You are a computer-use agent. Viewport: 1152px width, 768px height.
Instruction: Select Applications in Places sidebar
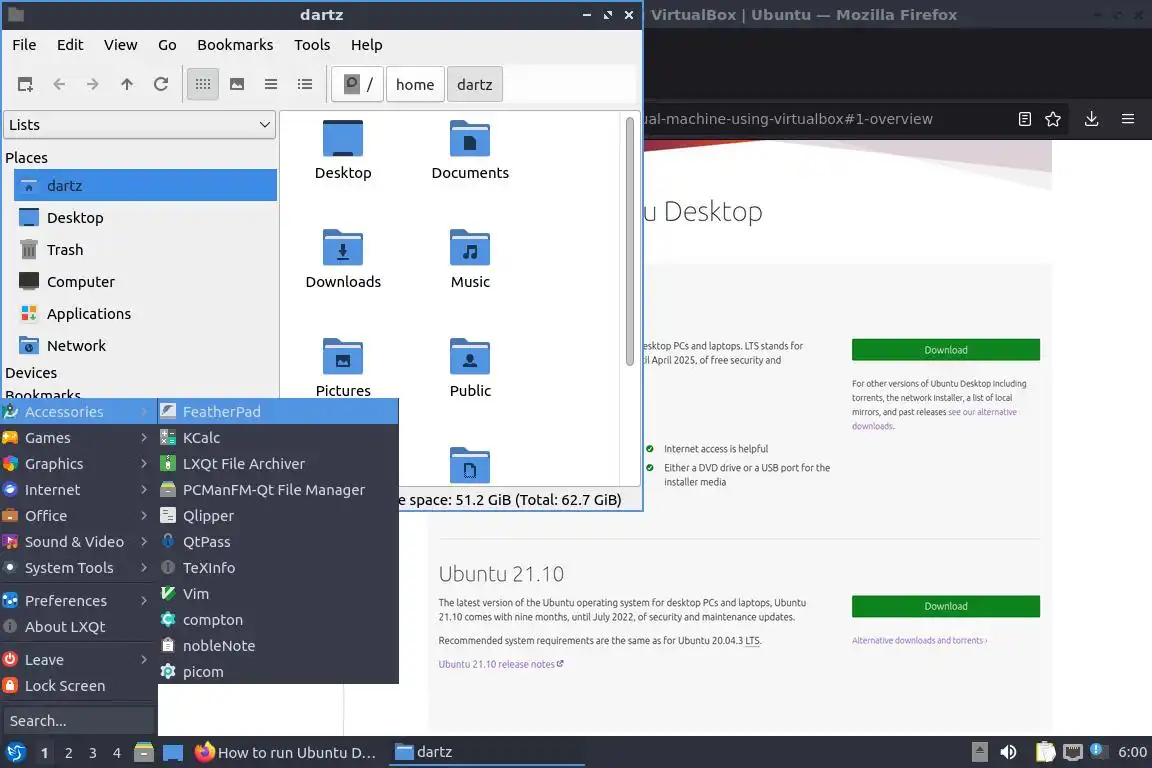[145, 314]
